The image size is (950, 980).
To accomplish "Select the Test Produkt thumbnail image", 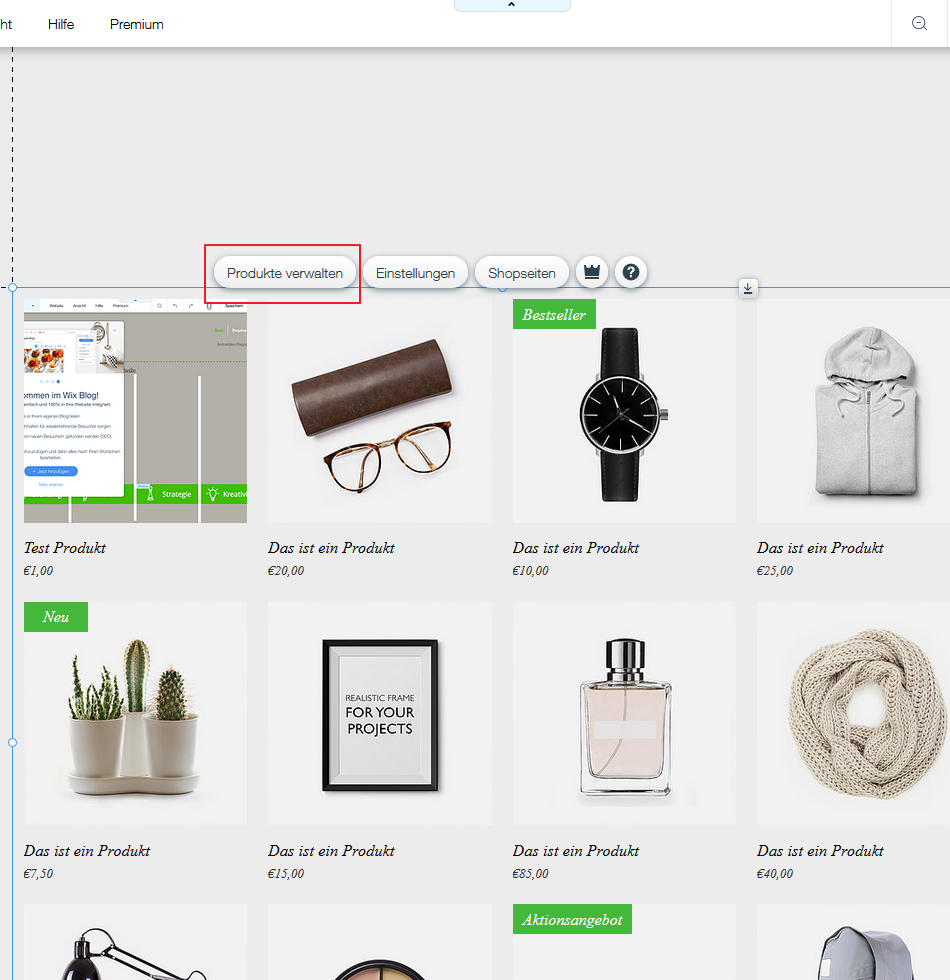I will tap(135, 411).
